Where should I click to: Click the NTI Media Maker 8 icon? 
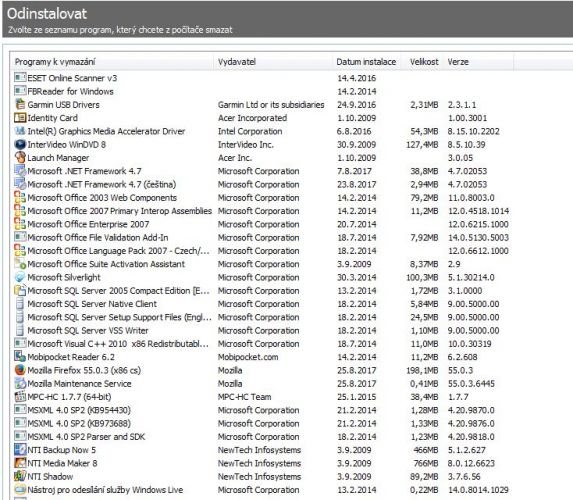tap(20, 463)
